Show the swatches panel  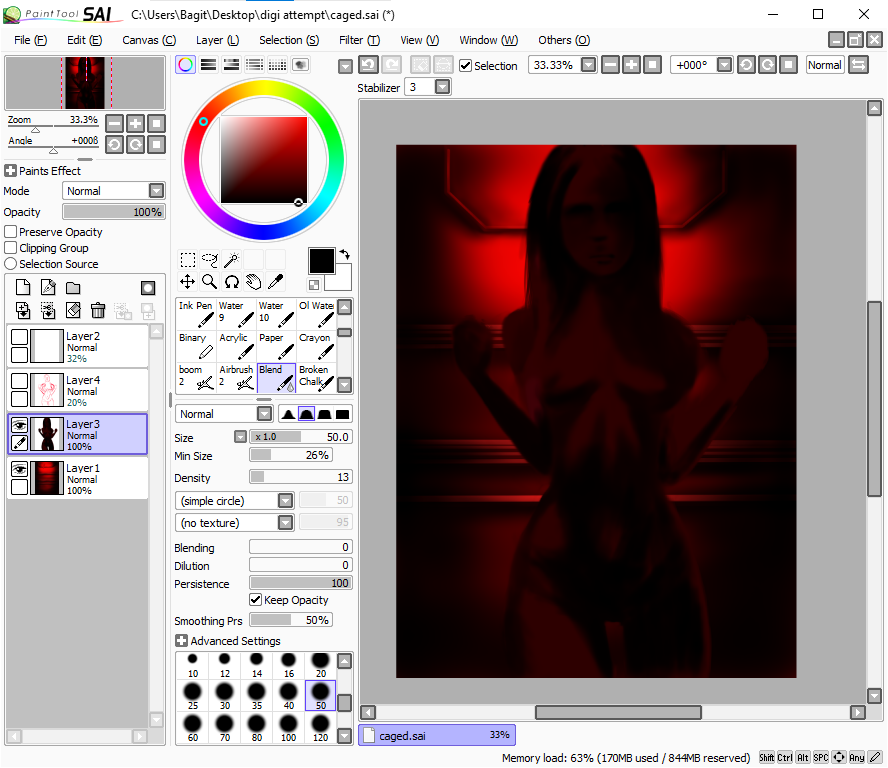[x=277, y=65]
